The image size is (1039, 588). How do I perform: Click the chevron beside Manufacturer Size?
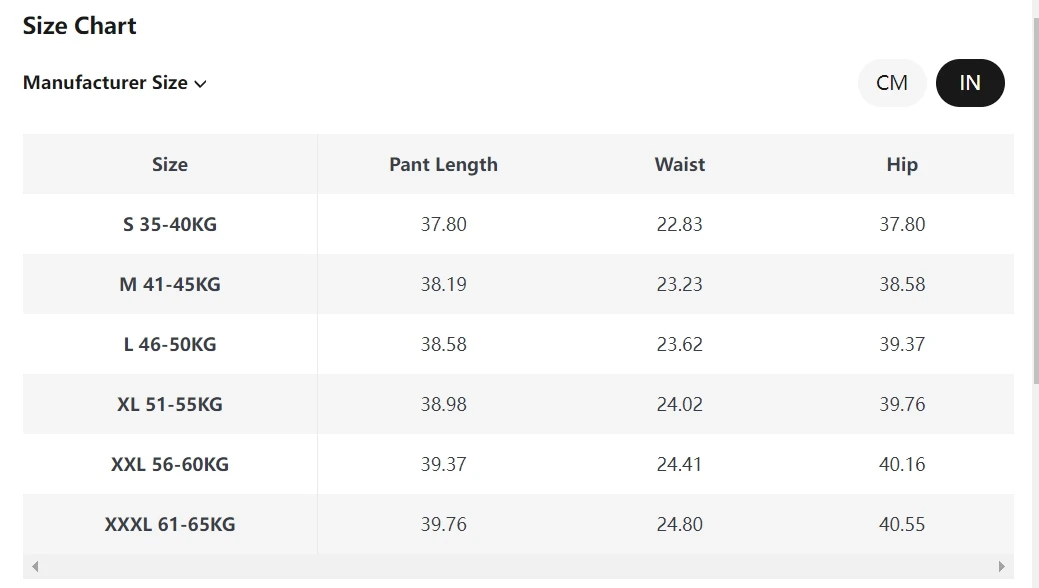click(200, 84)
